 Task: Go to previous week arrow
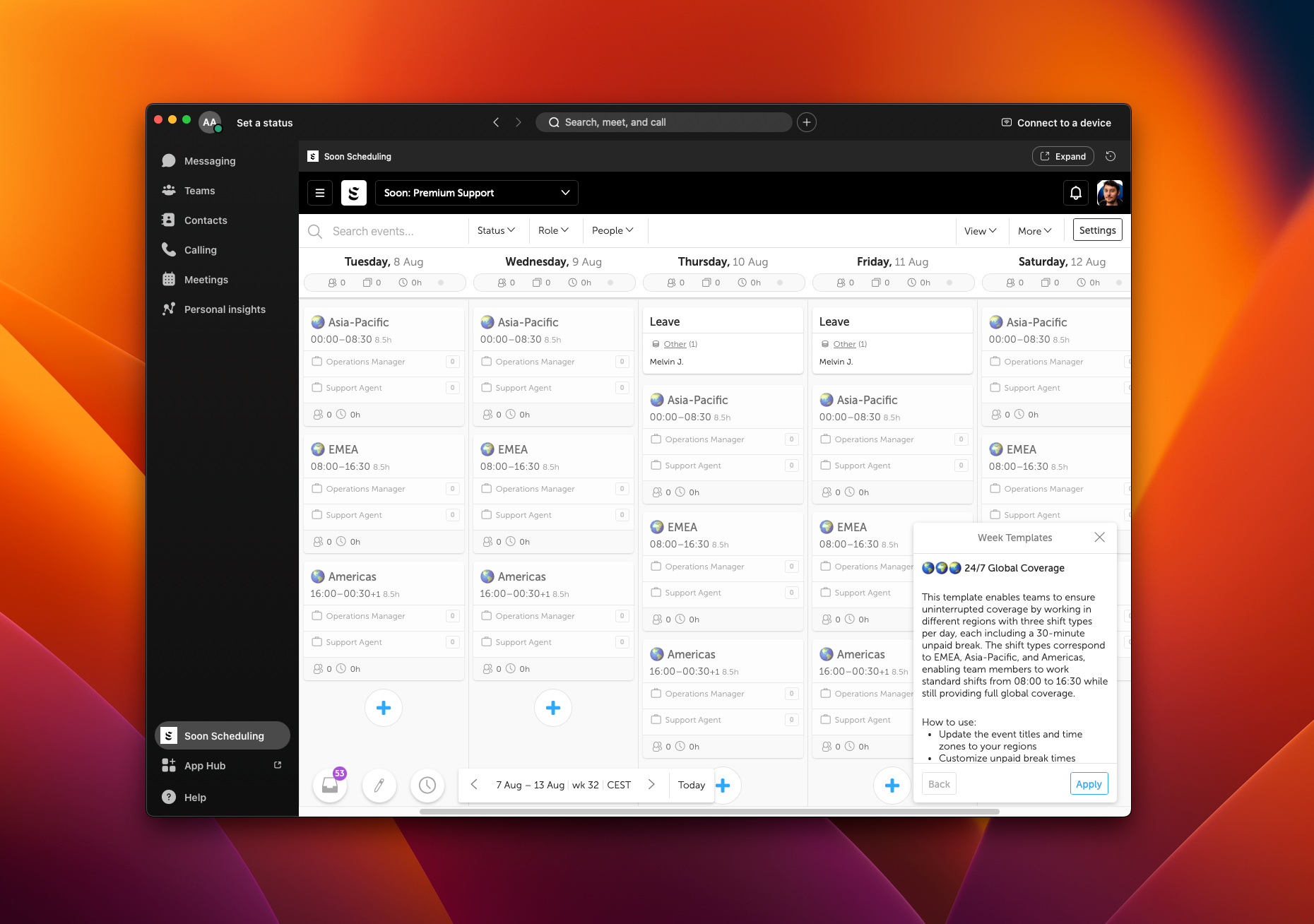[x=475, y=785]
